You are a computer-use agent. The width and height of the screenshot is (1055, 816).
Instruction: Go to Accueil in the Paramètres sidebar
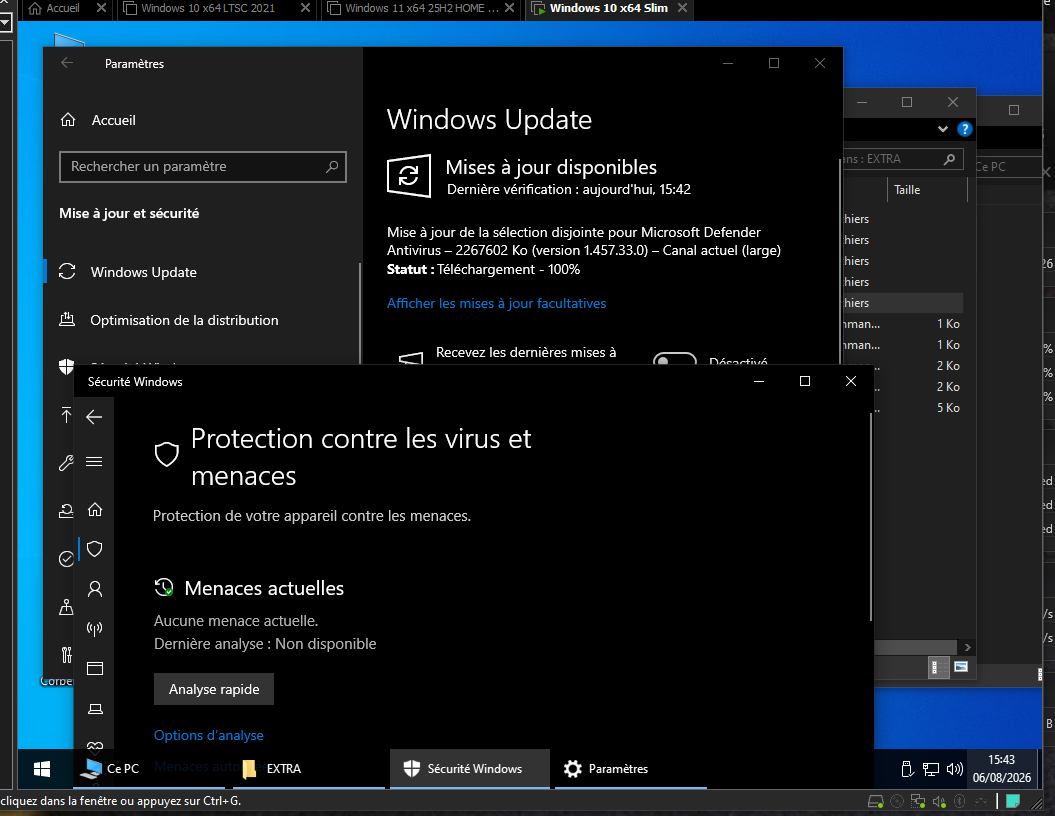point(202,120)
